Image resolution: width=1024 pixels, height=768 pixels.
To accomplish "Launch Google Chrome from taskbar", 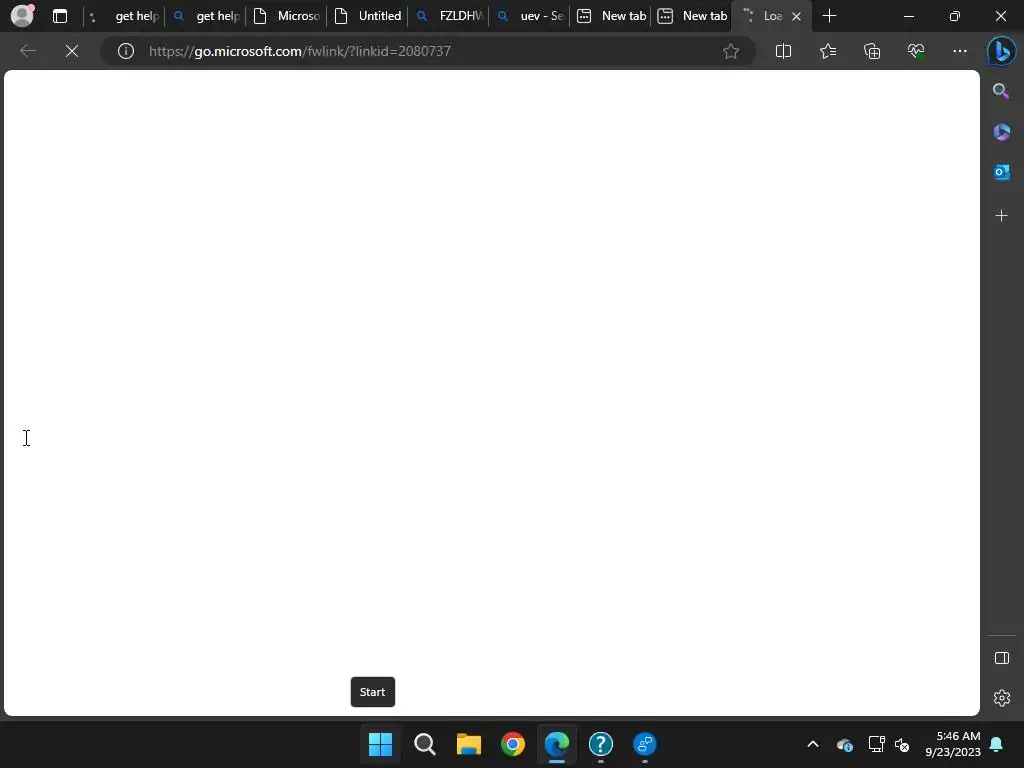I will tap(513, 744).
